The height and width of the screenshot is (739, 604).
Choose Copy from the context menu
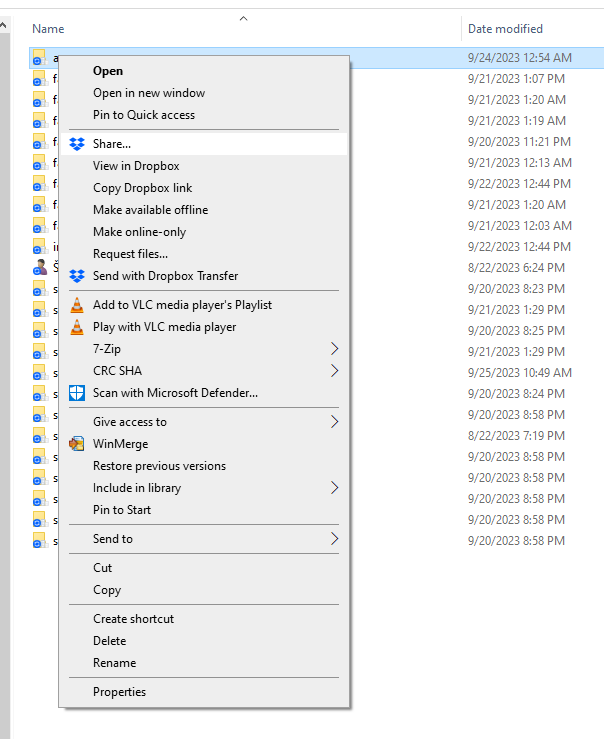(204, 590)
